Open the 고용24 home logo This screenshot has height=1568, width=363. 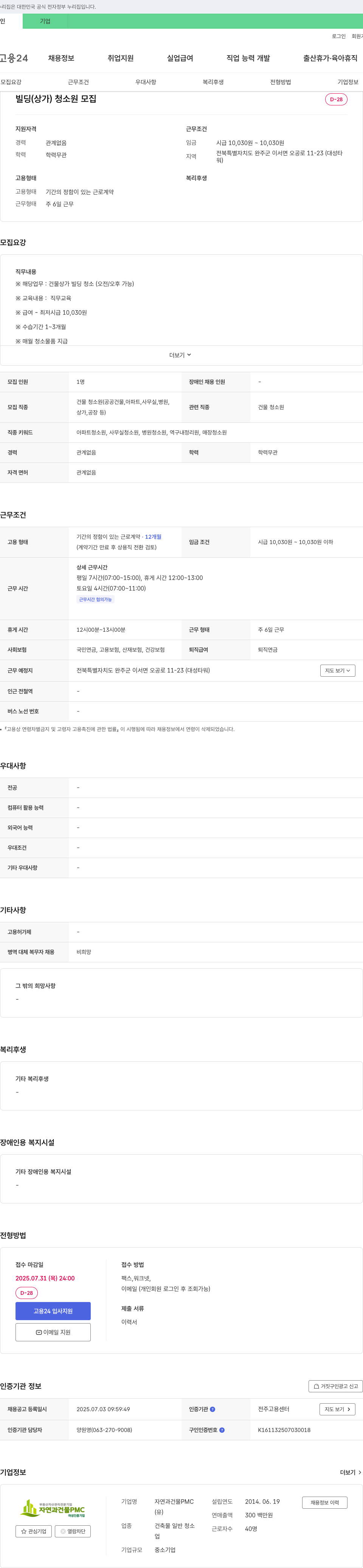coord(13,59)
